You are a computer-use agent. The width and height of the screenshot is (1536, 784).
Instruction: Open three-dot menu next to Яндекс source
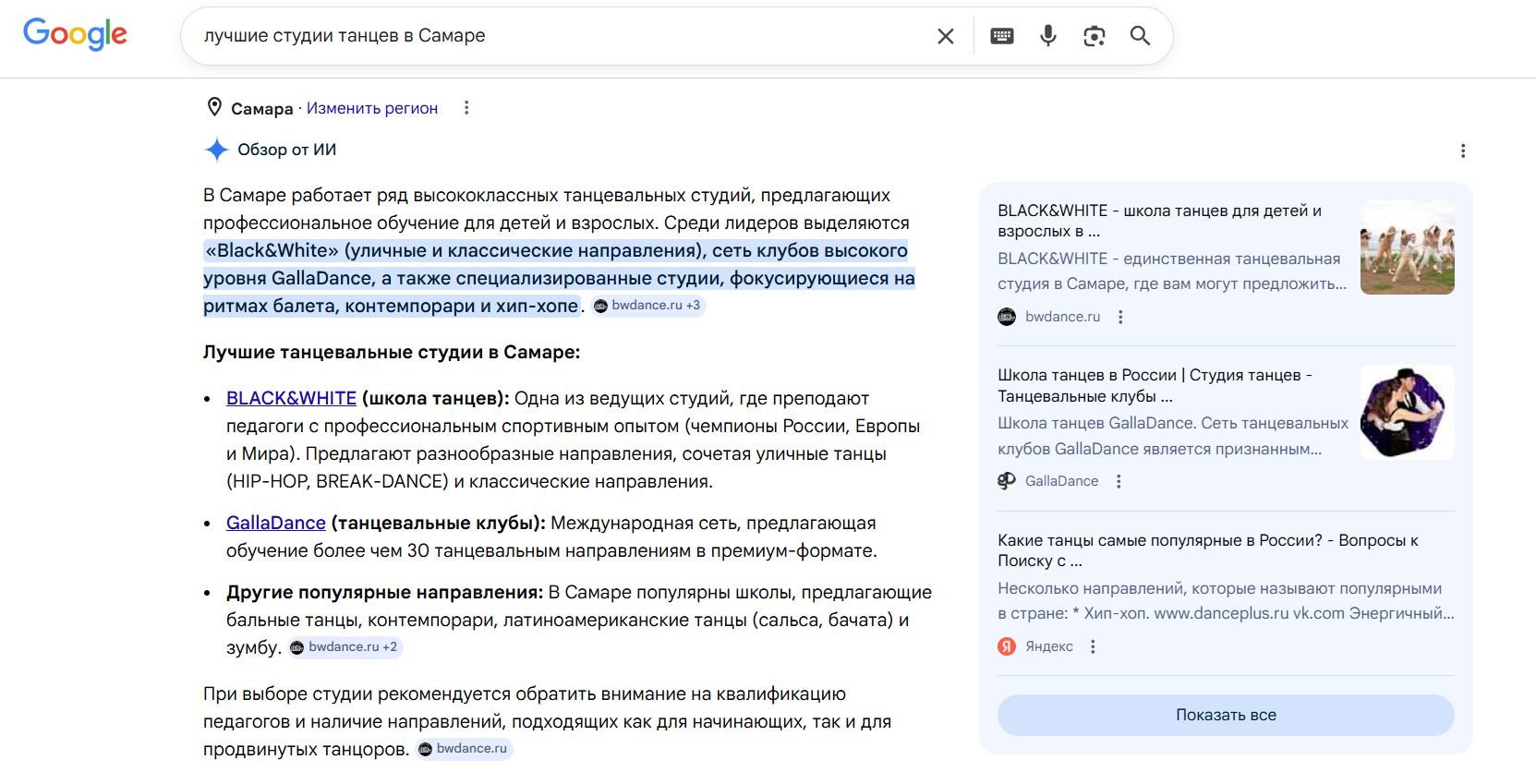click(x=1093, y=646)
